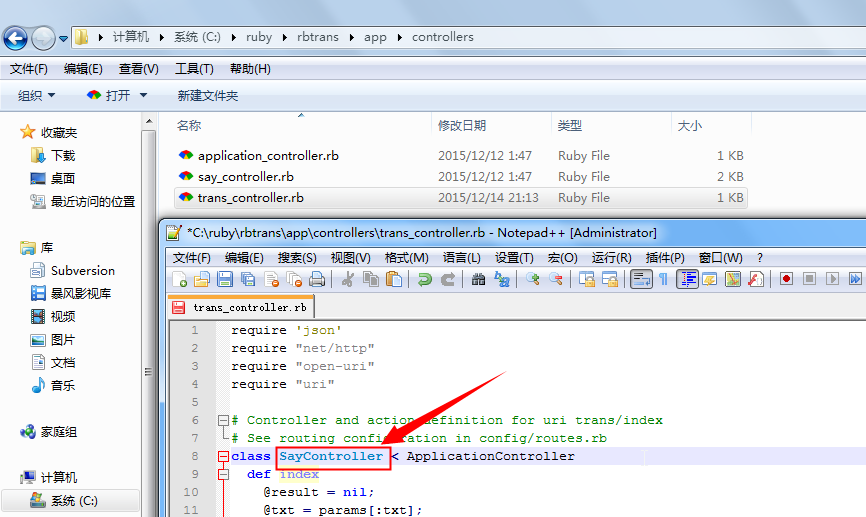Undo the last edit with the green arrow
This screenshot has width=866, height=517.
point(424,279)
